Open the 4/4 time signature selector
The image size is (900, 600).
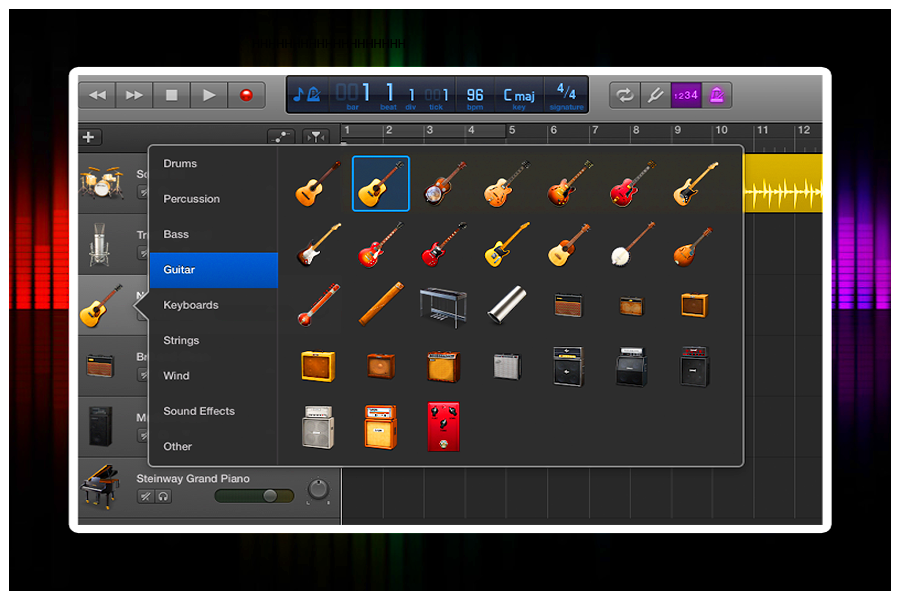pos(566,95)
